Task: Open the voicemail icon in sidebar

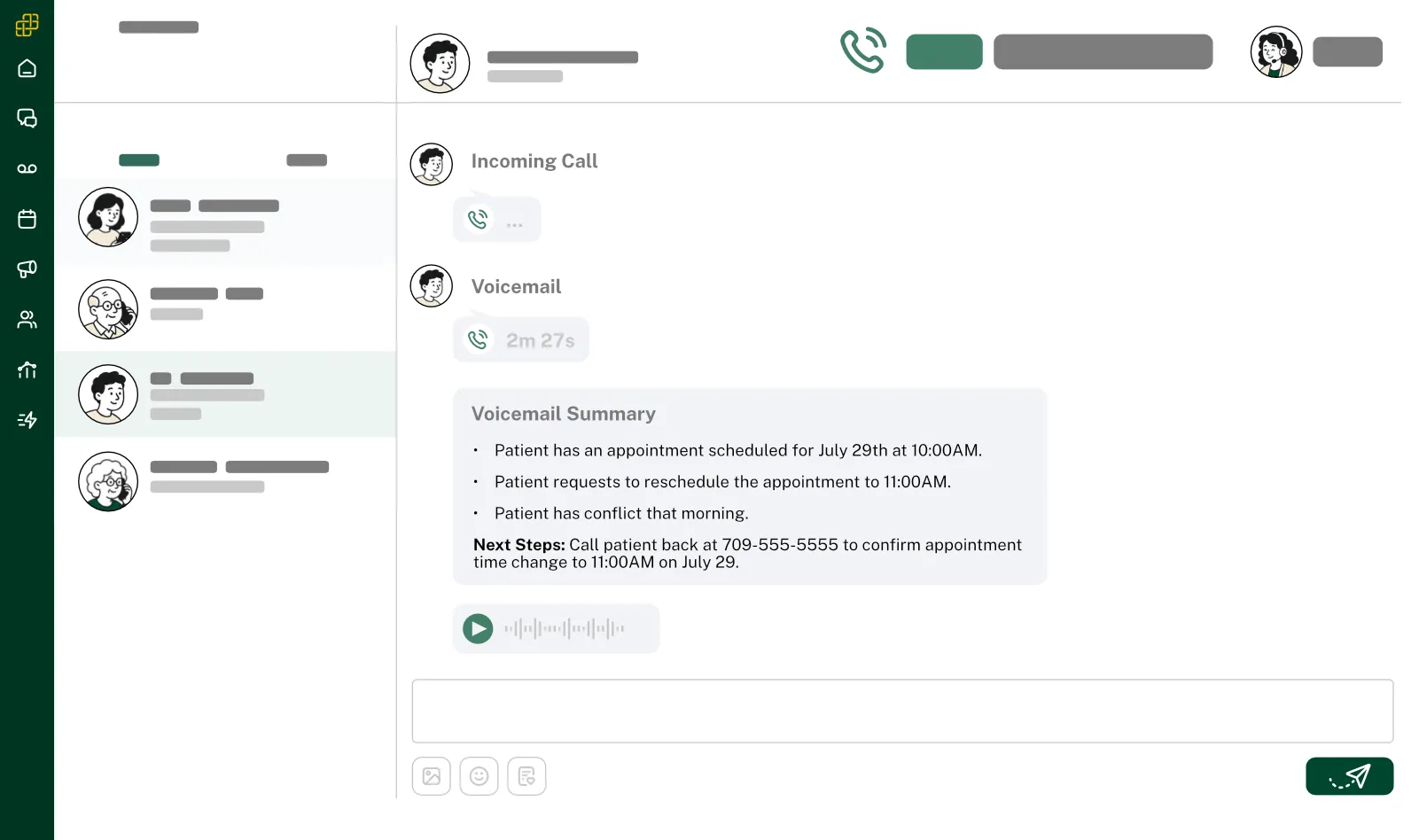Action: pos(27,168)
